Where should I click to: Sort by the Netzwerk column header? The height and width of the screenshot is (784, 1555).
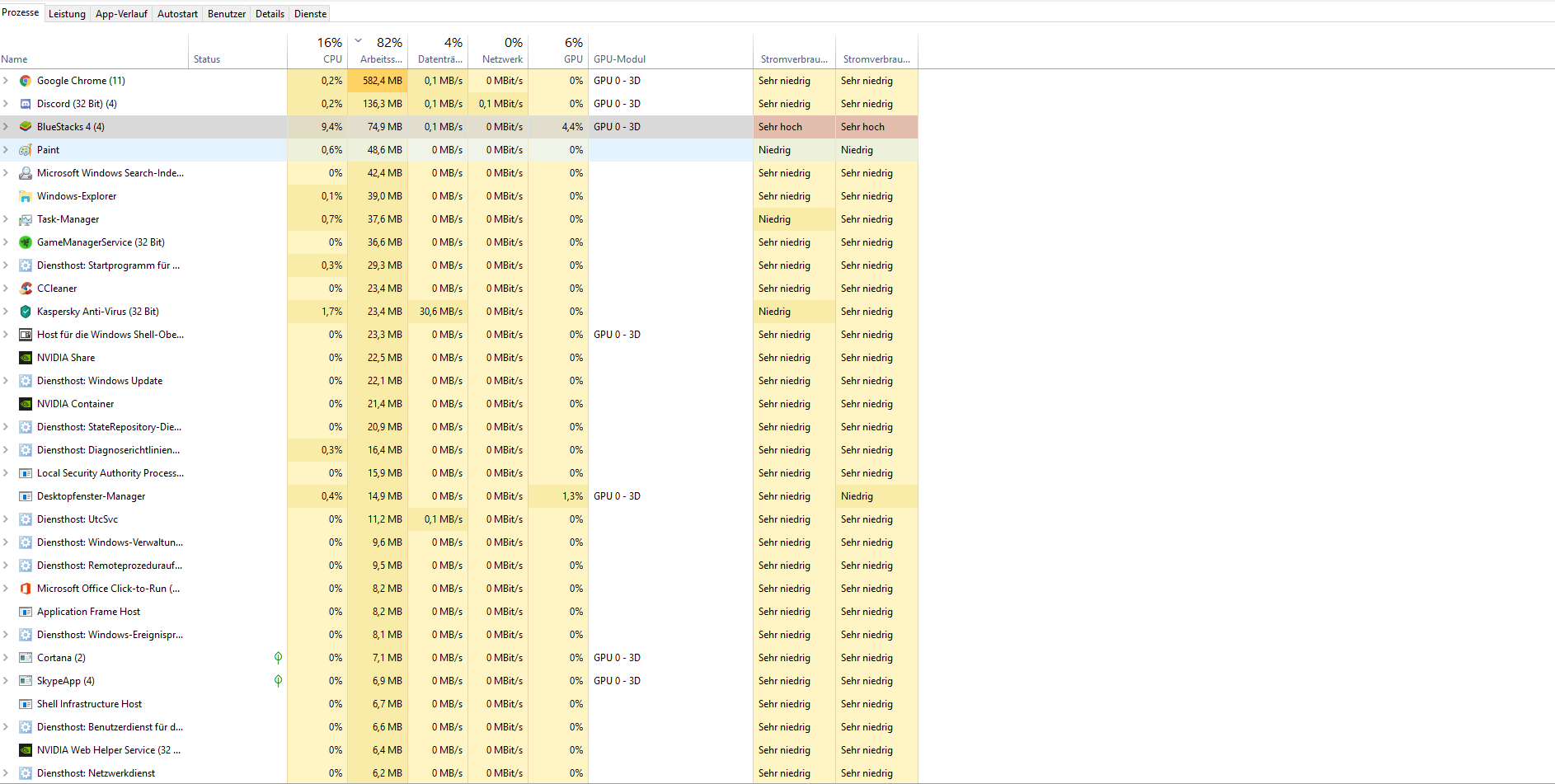pyautogui.click(x=498, y=52)
